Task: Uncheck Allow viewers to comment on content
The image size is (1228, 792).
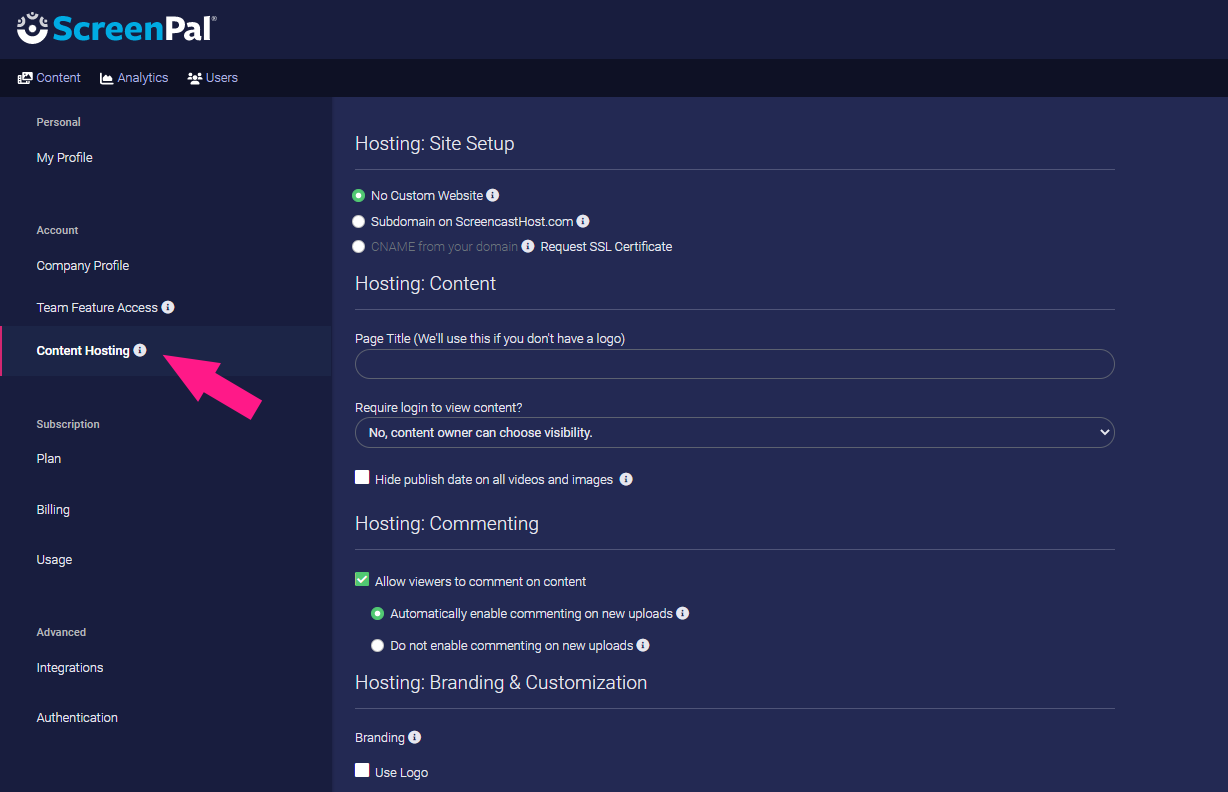Action: [x=362, y=579]
